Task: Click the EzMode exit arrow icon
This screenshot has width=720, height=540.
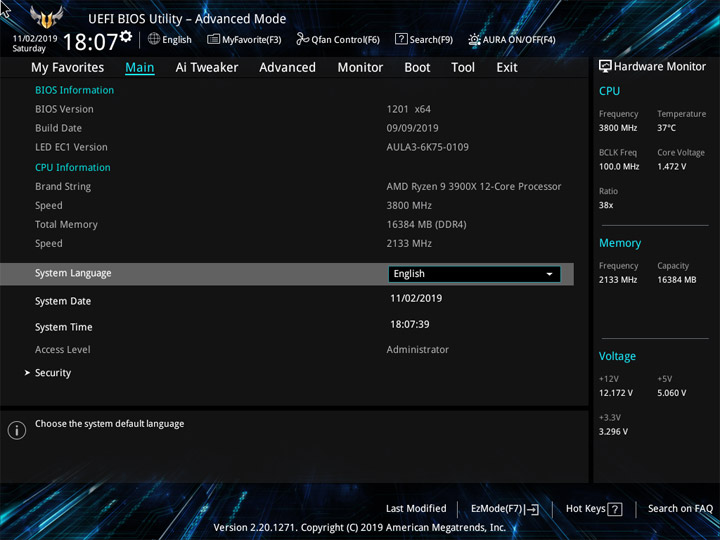Action: tap(532, 509)
